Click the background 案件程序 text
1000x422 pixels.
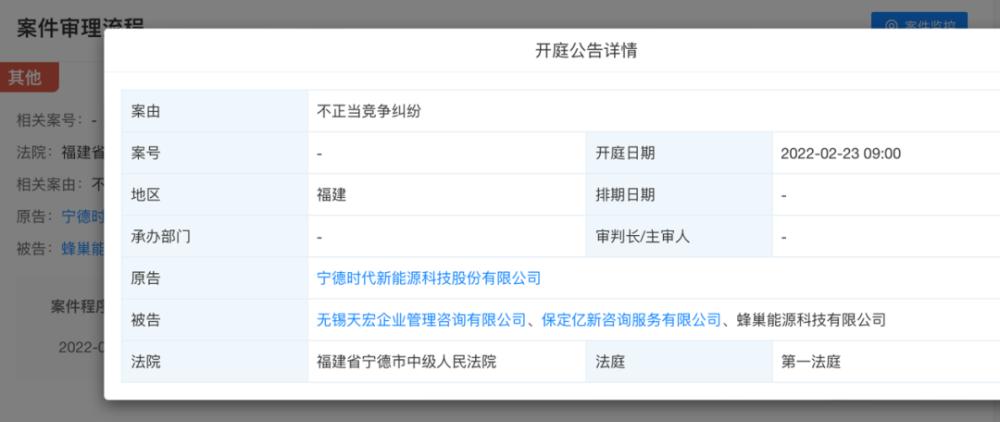[x=77, y=306]
